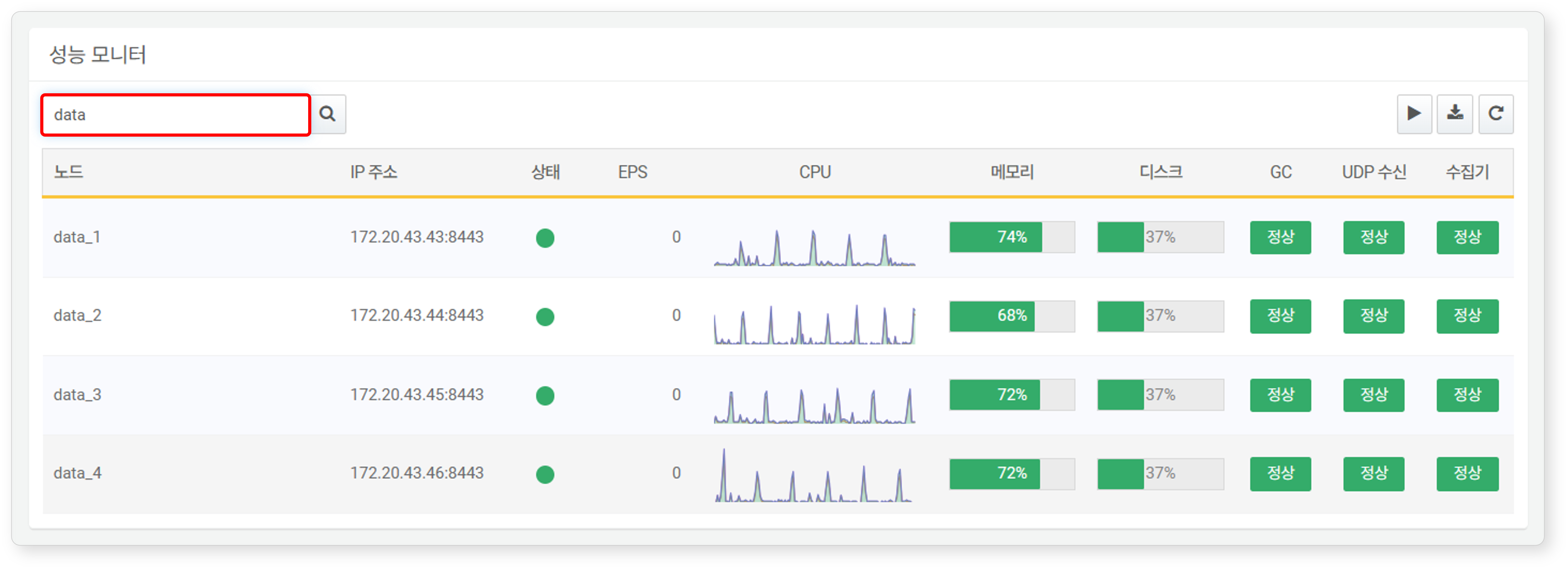Click the GC 정상 badge for data_3
Viewport: 1568px width, 569px height.
point(1281,395)
